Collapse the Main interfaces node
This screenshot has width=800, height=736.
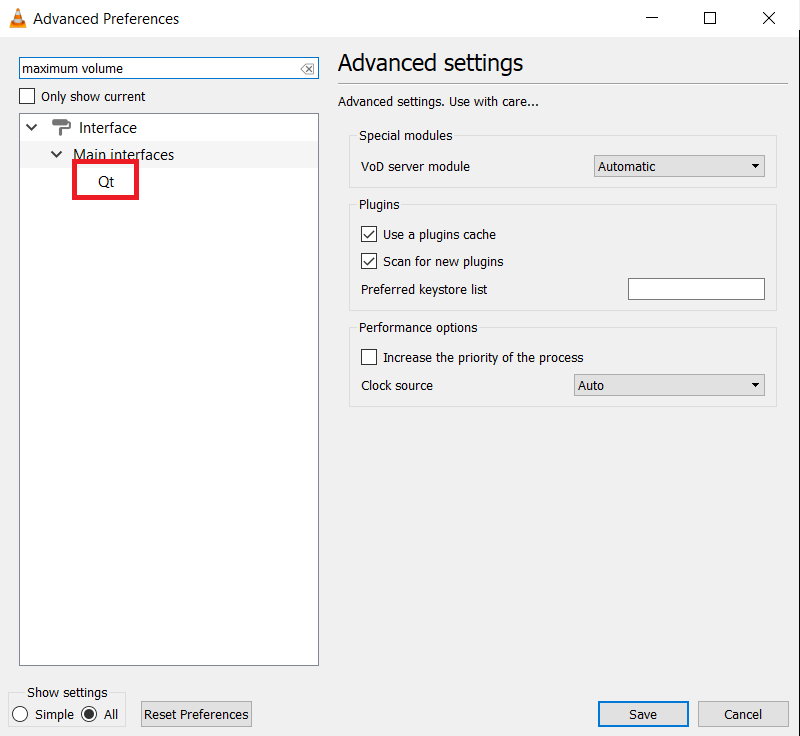[57, 155]
